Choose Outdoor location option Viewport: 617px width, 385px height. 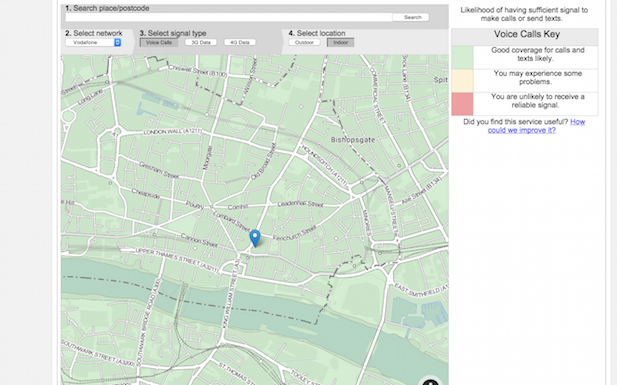coord(304,43)
